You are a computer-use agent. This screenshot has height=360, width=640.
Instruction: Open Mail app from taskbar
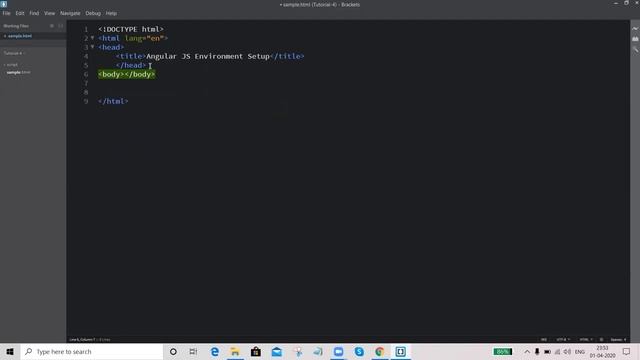click(x=277, y=351)
